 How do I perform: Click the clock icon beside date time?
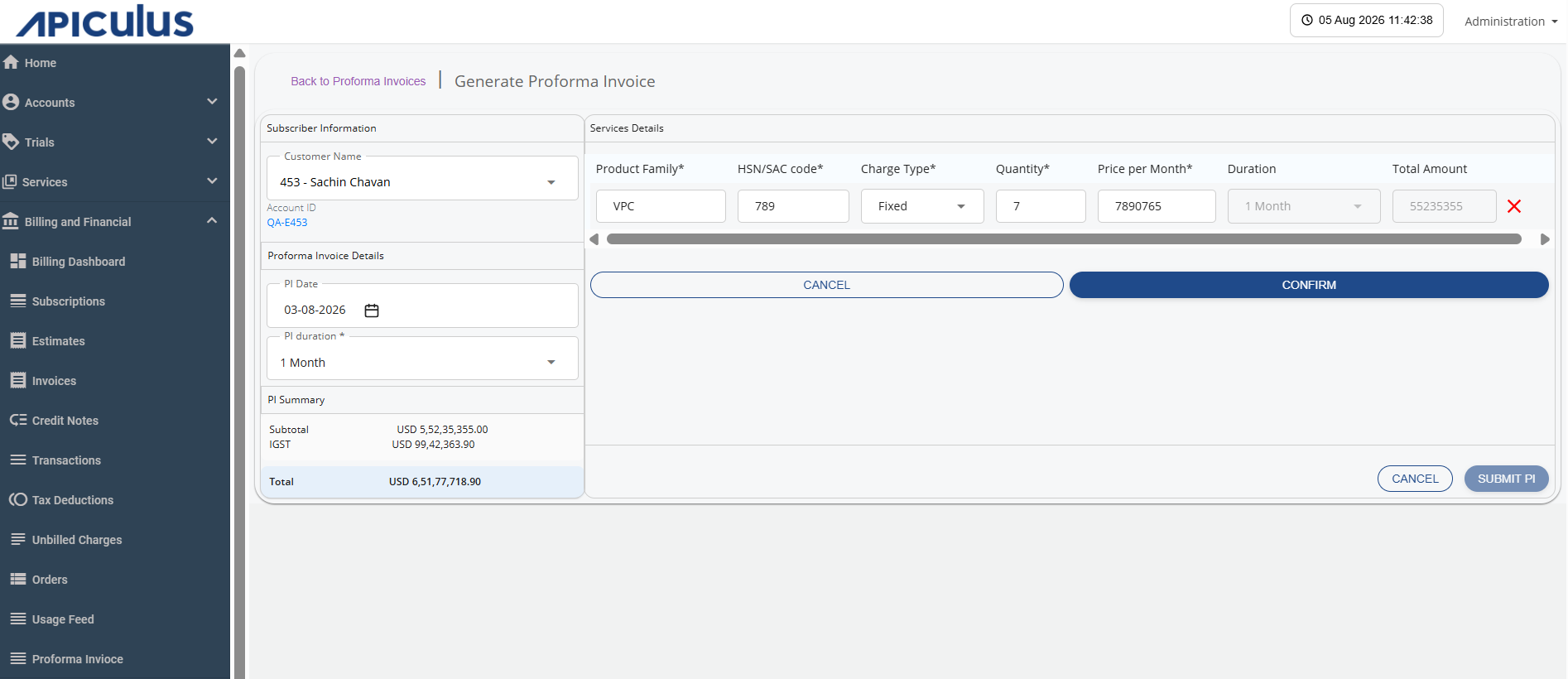click(1307, 20)
